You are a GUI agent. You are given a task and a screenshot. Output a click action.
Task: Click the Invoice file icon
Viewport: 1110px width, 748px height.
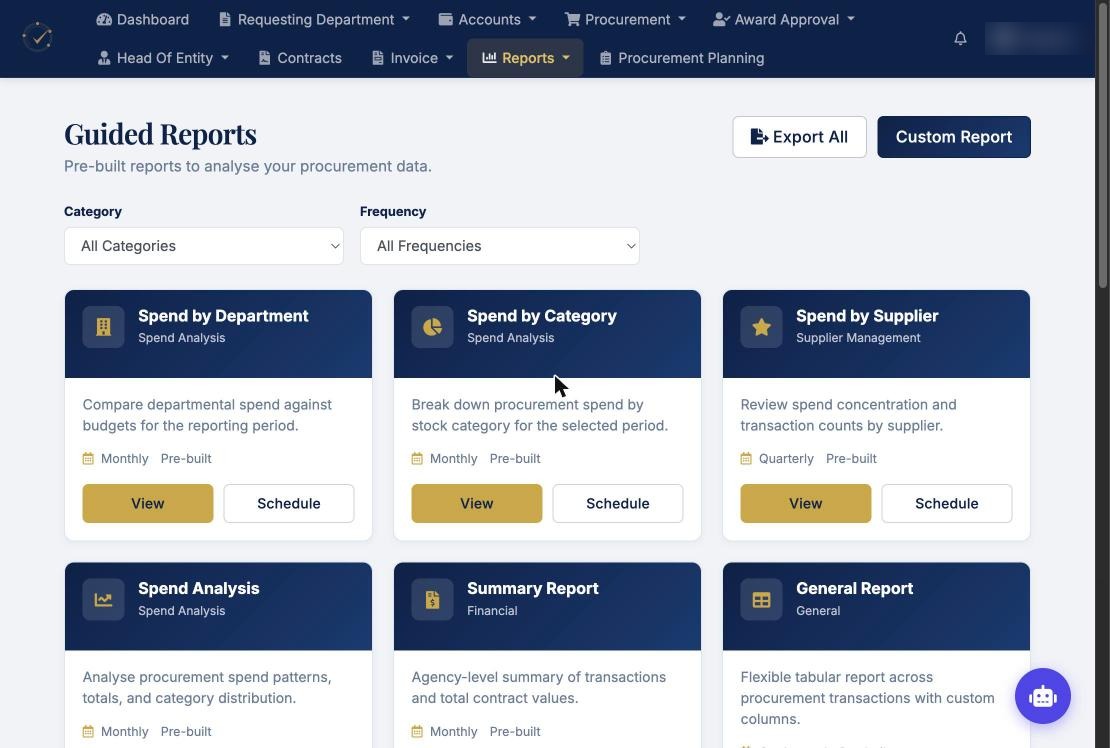coord(377,58)
